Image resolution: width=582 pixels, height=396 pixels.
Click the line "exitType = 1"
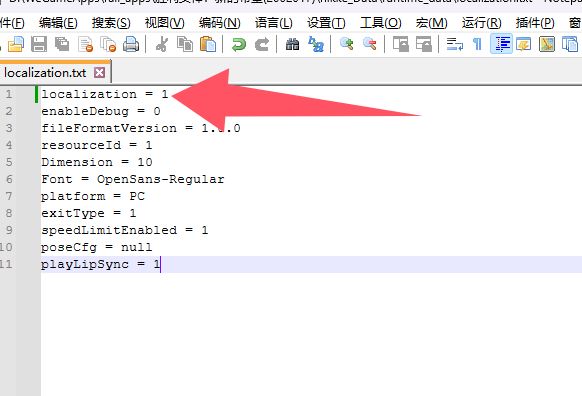(89, 213)
